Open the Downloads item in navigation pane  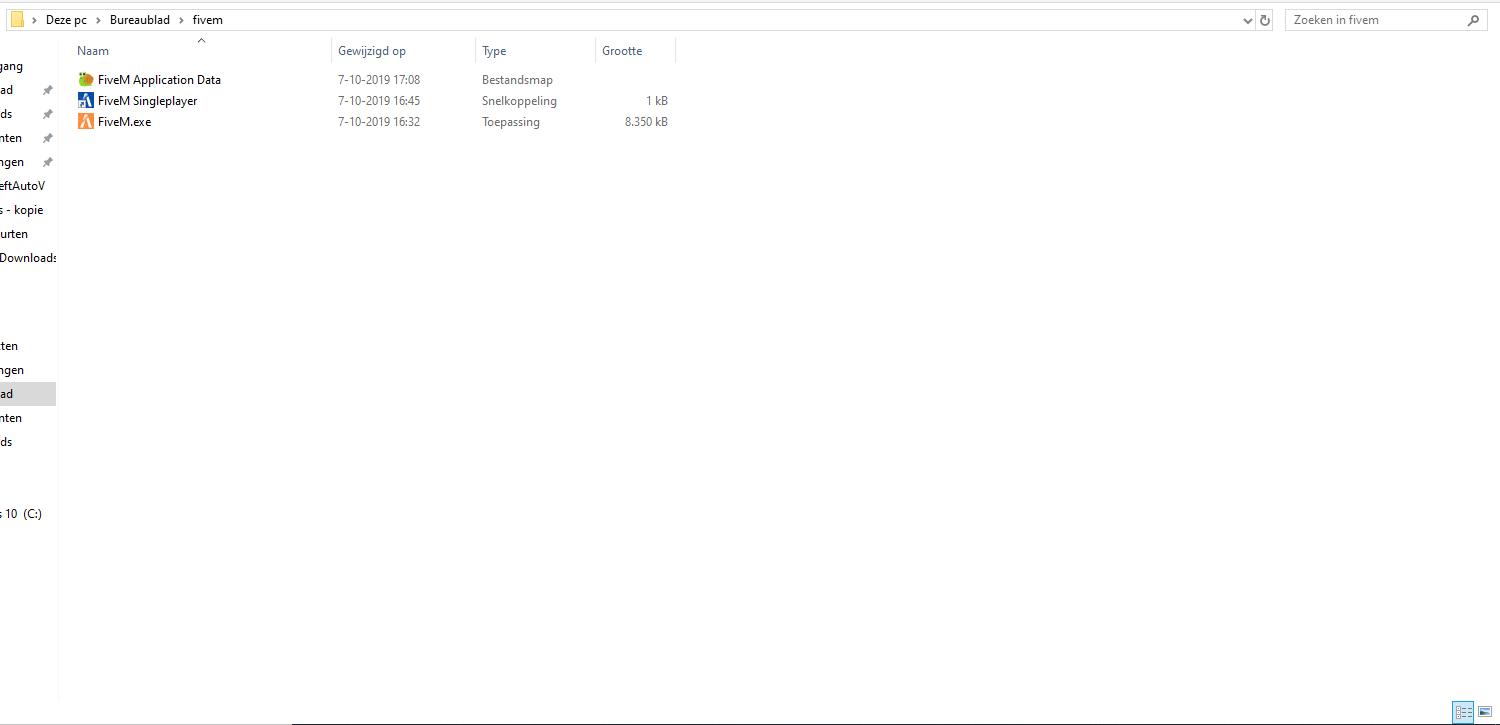pyautogui.click(x=28, y=258)
